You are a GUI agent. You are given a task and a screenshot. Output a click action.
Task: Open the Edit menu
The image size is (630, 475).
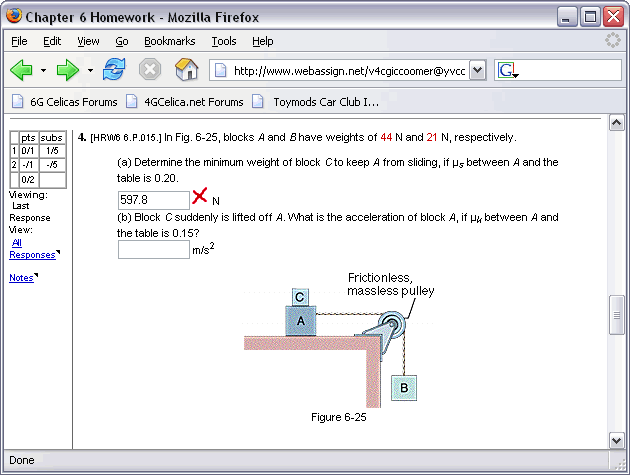click(52, 41)
